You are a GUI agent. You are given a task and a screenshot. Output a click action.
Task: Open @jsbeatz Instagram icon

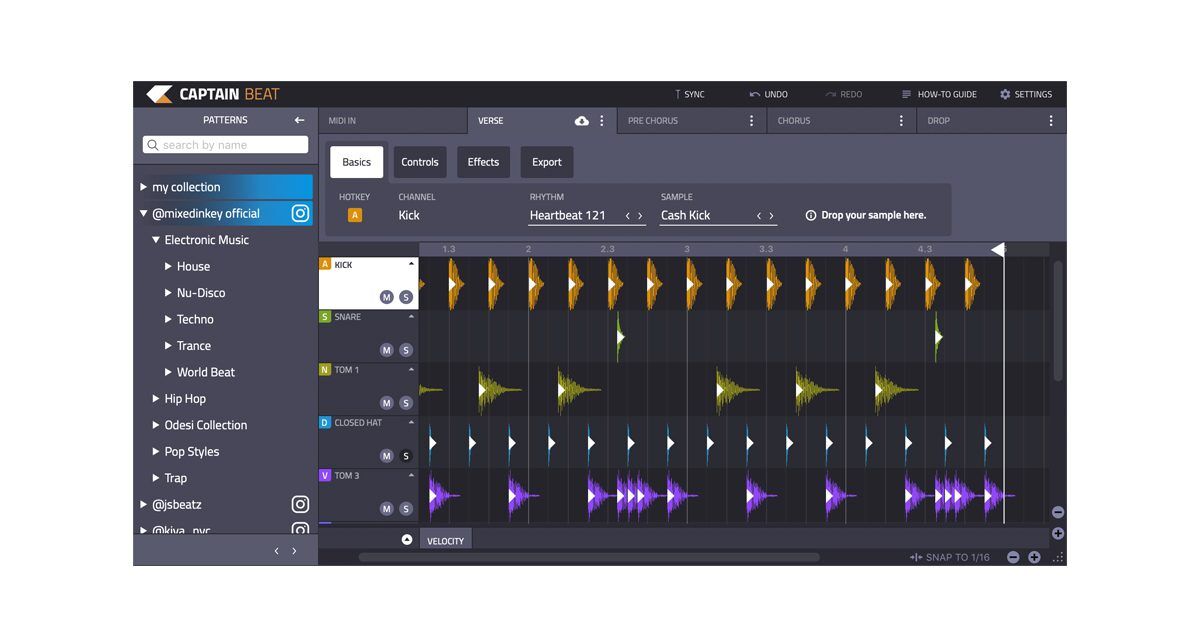pyautogui.click(x=300, y=505)
